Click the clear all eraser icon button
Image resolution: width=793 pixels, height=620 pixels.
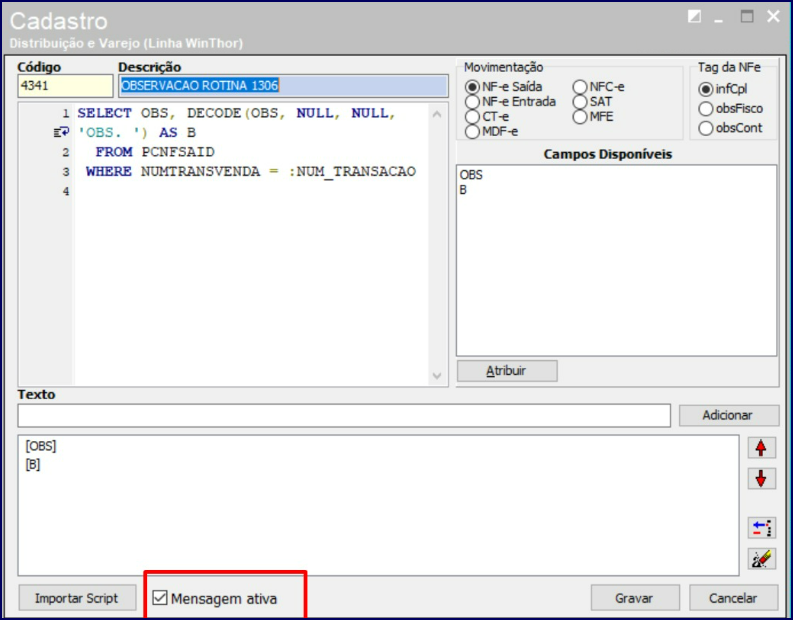tap(761, 559)
